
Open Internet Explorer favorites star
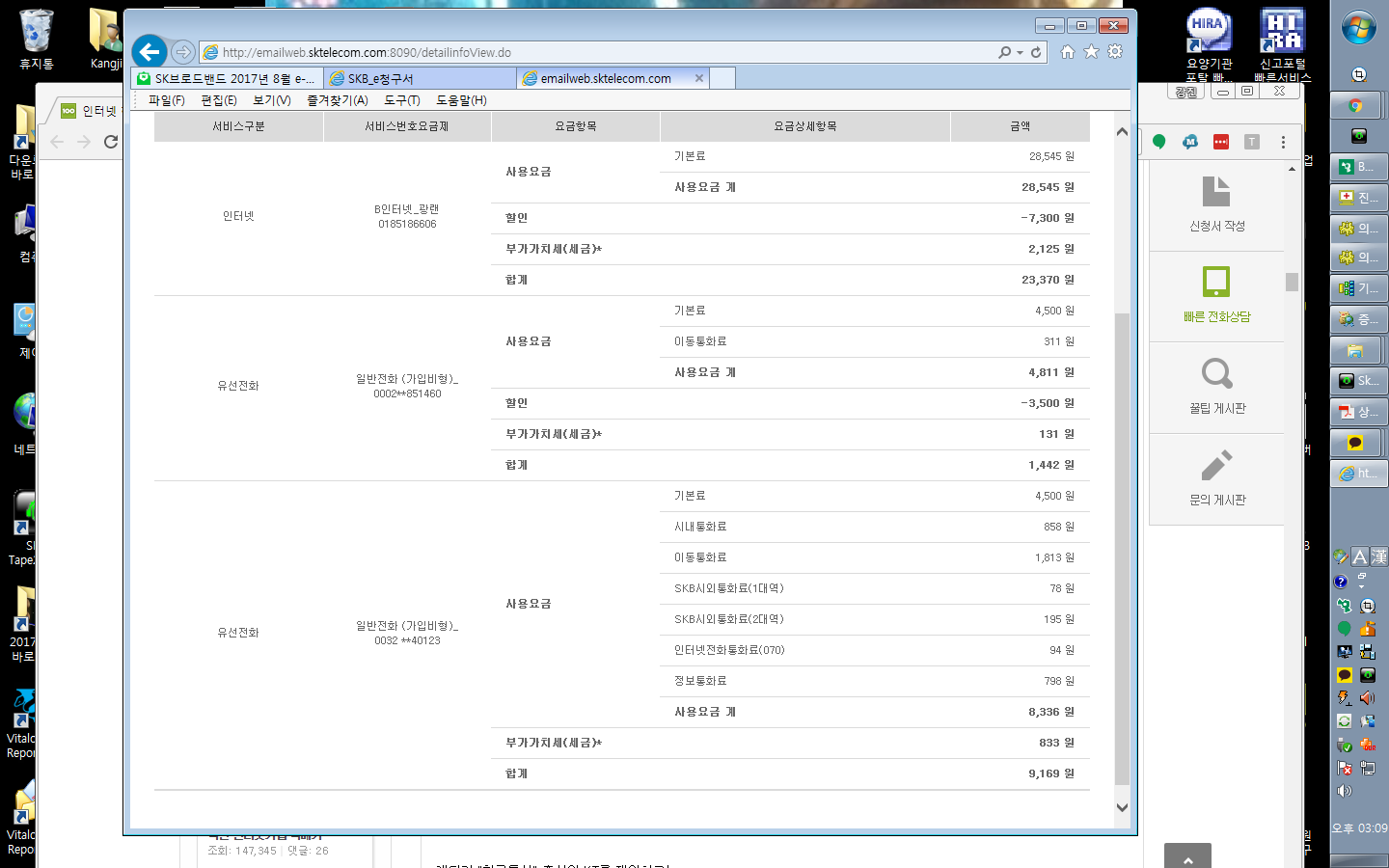tap(1091, 52)
